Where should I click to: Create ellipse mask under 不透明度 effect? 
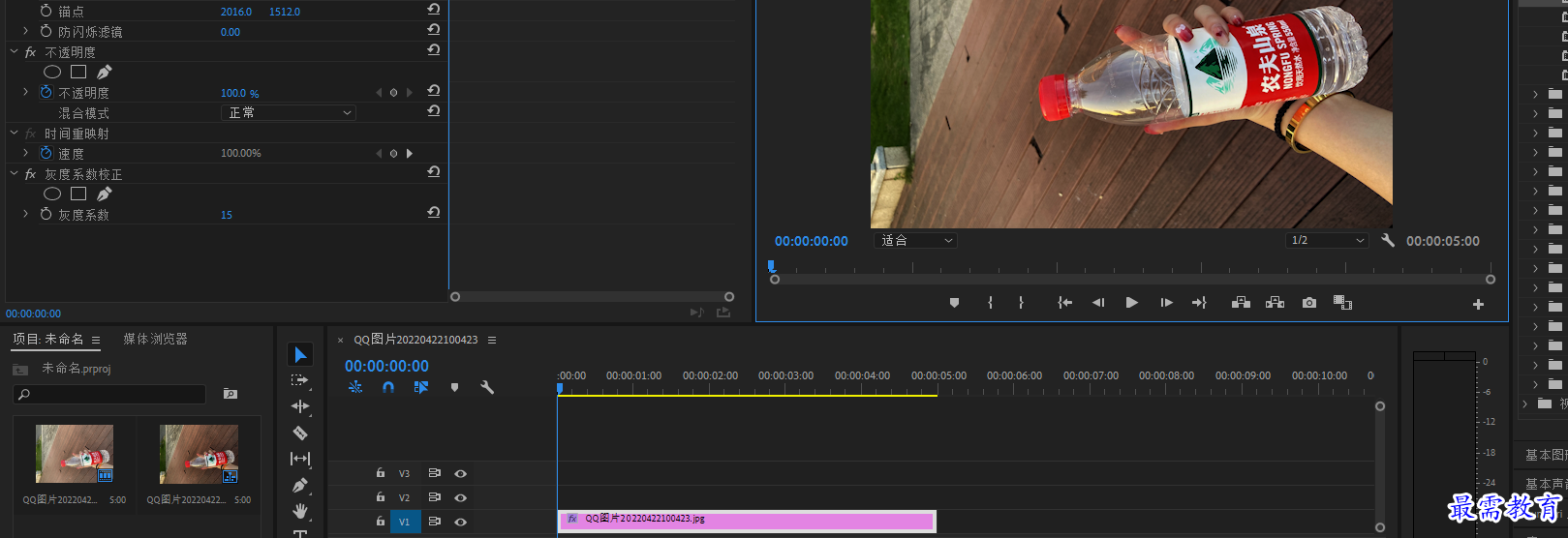point(52,72)
